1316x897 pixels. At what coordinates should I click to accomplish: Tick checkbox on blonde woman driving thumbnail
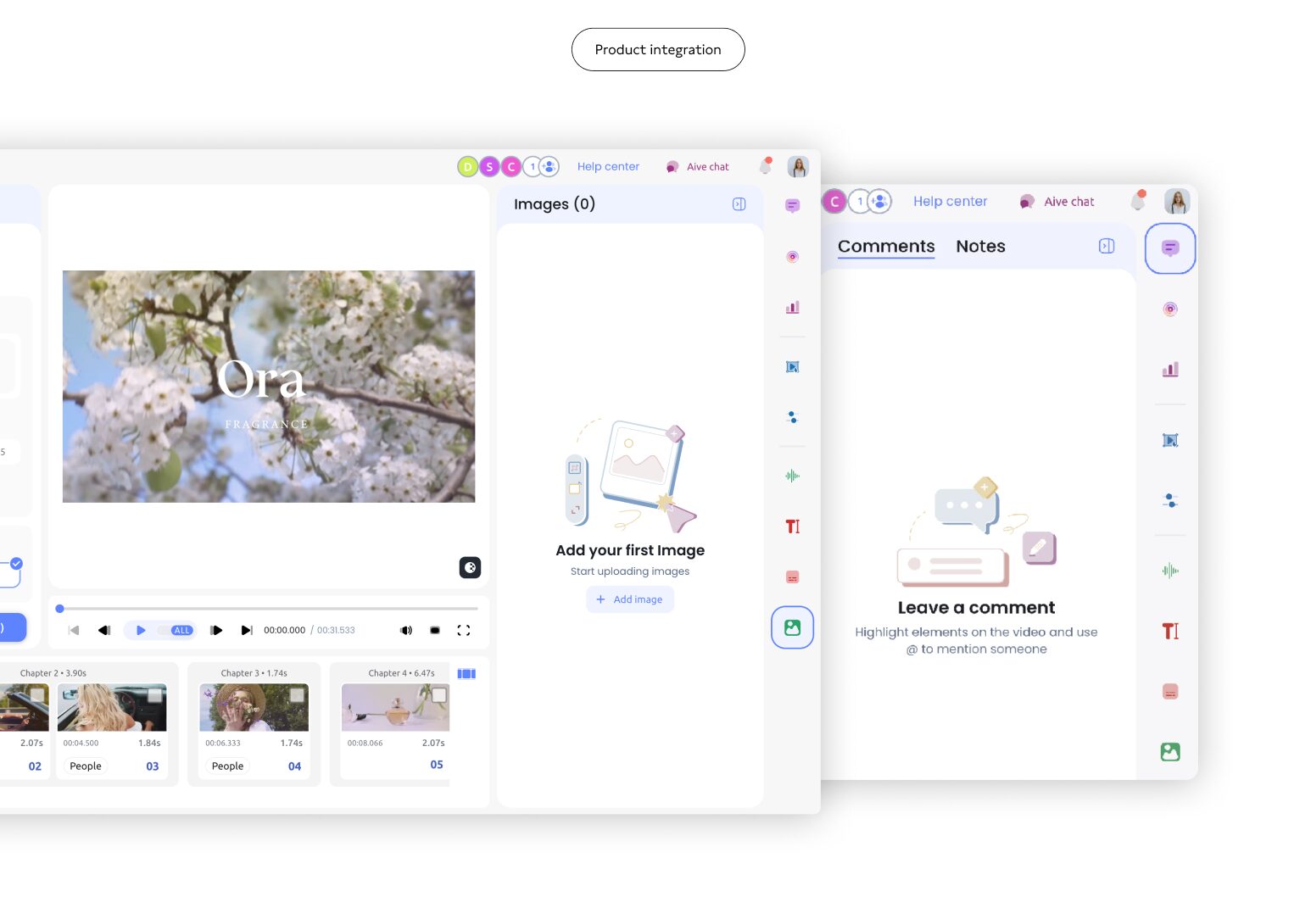click(154, 695)
